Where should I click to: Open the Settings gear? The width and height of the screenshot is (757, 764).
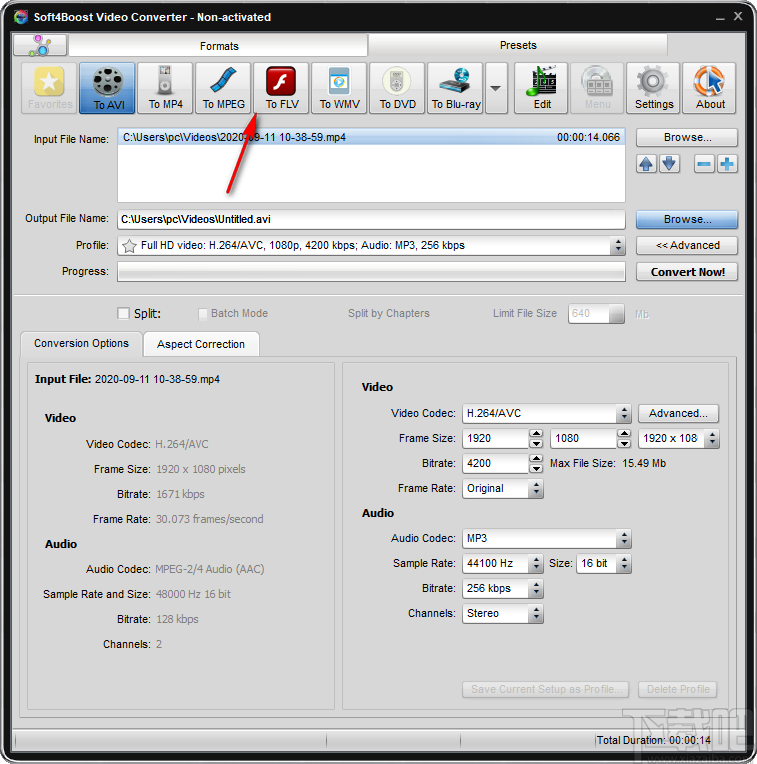(653, 88)
